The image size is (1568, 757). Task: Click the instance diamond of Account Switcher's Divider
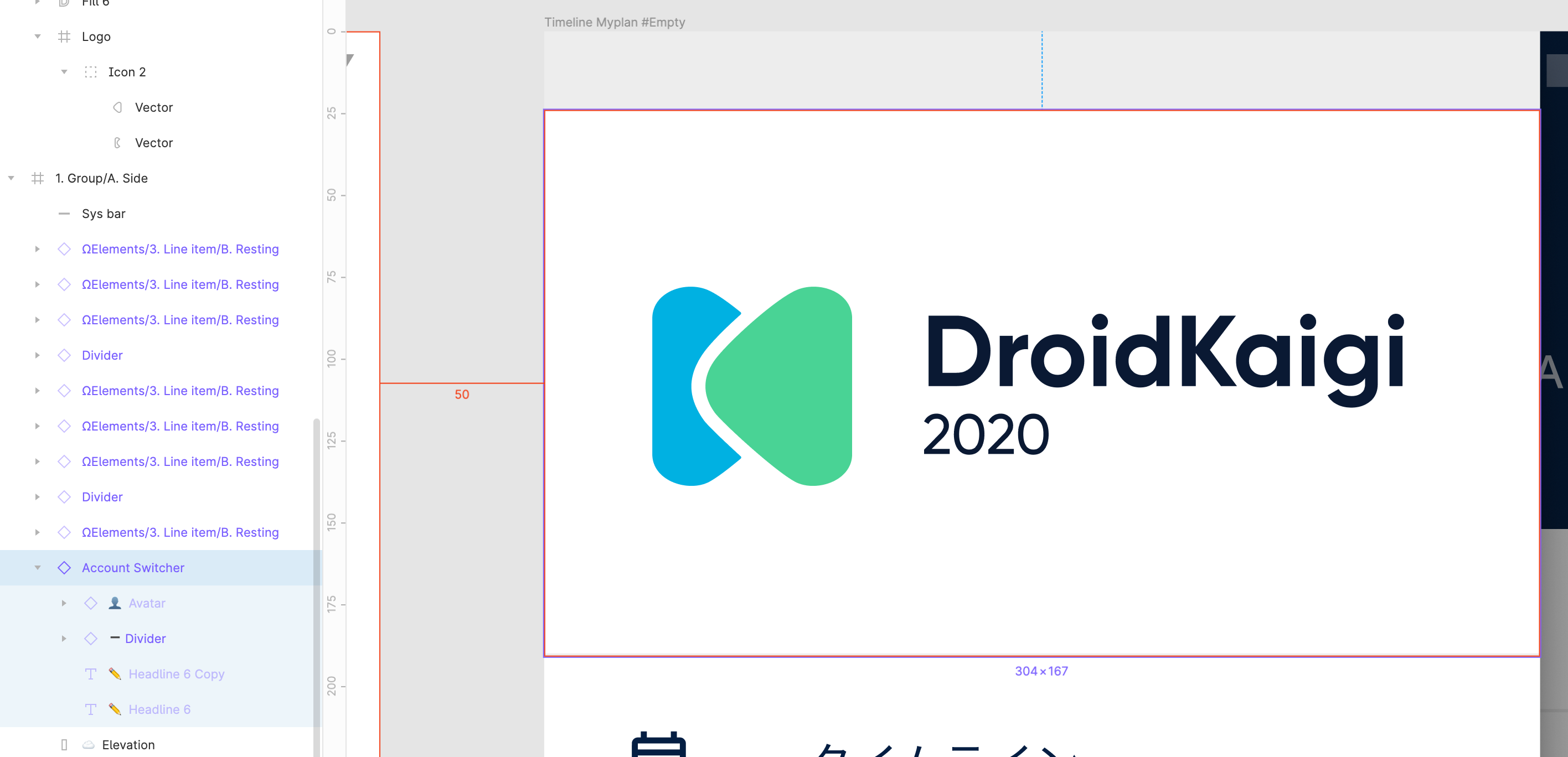91,639
